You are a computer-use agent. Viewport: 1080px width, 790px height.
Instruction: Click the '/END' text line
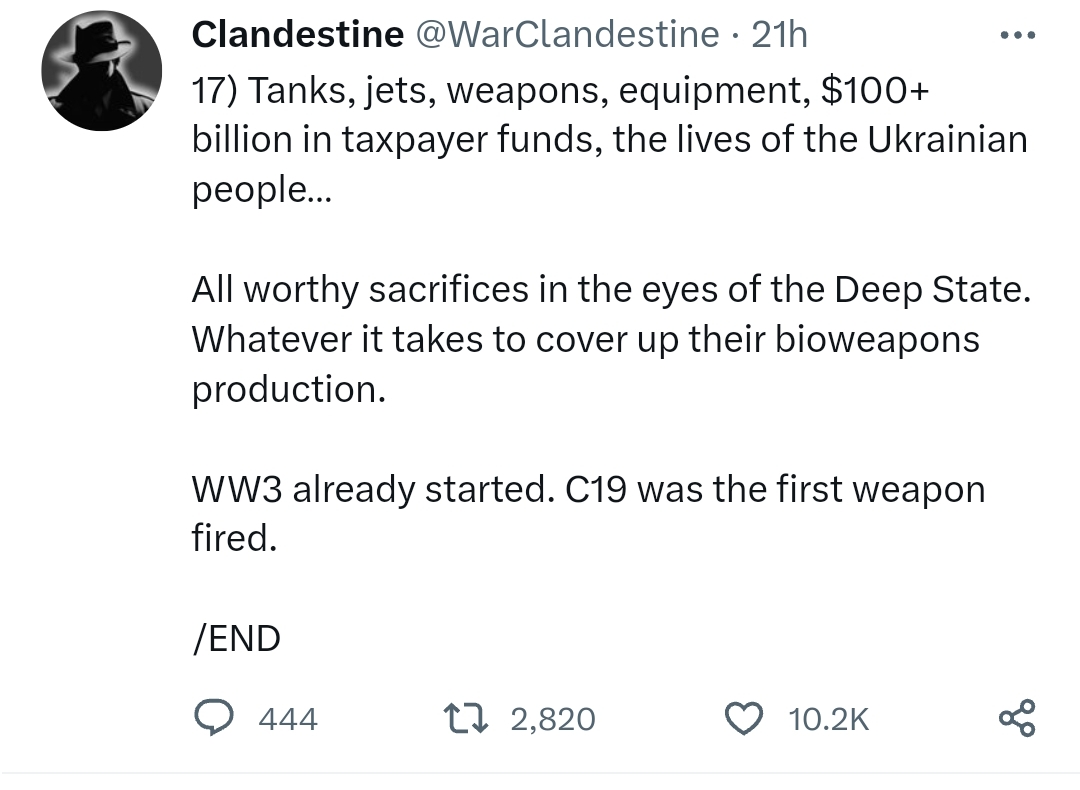[x=236, y=638]
